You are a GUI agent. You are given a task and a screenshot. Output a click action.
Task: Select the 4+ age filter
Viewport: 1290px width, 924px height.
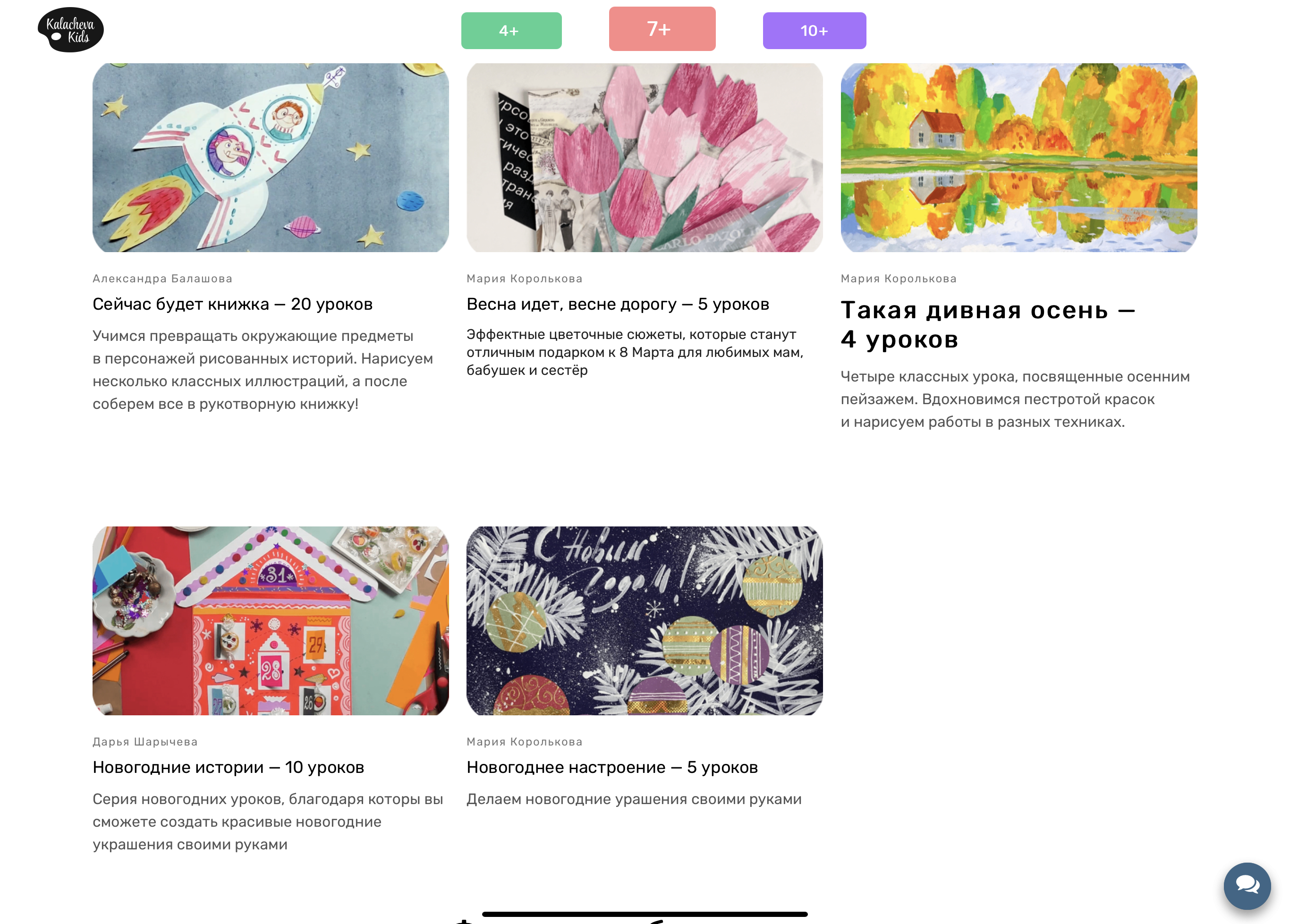point(511,31)
